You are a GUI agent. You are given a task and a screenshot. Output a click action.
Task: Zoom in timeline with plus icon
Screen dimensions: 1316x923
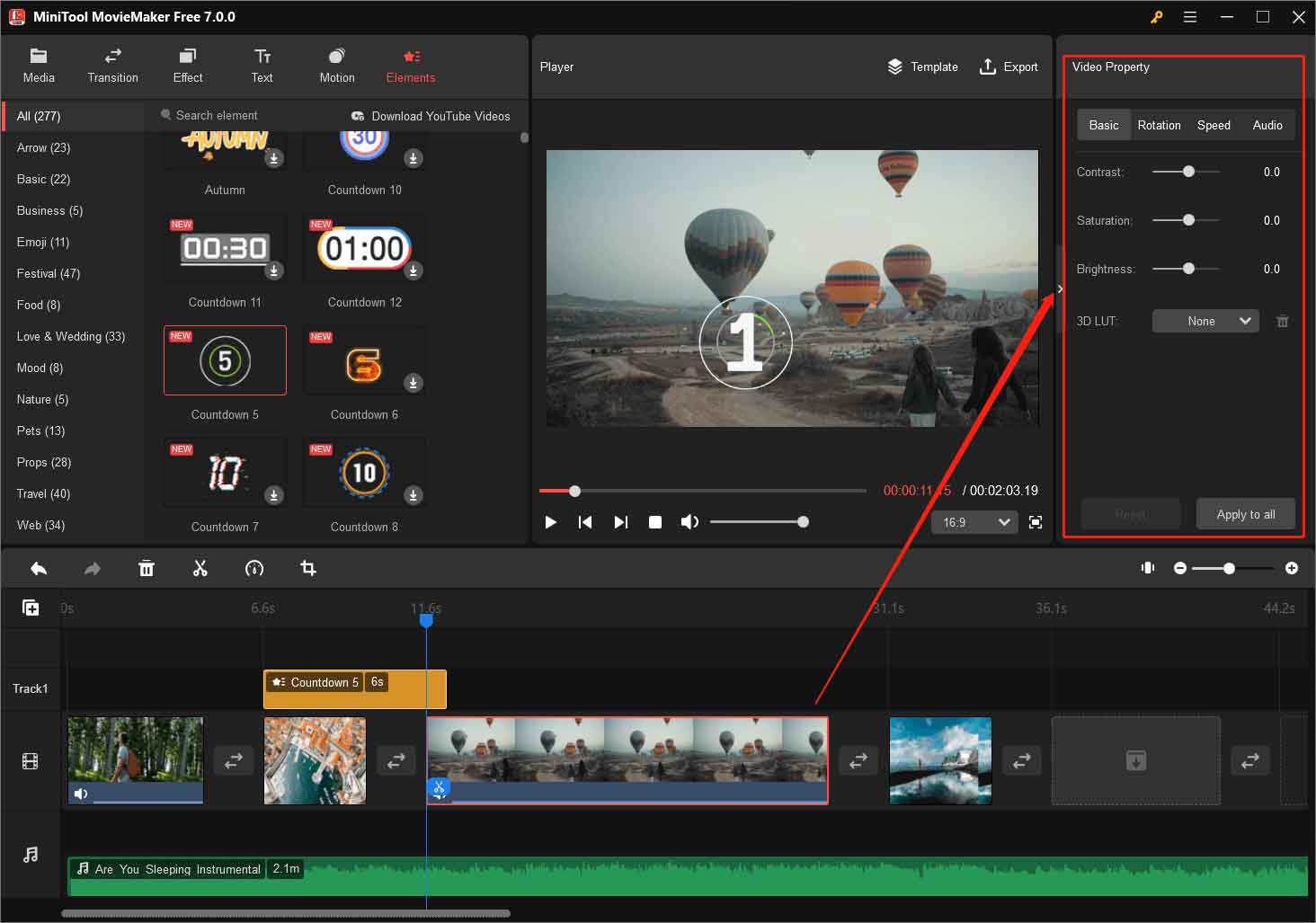pos(1292,568)
